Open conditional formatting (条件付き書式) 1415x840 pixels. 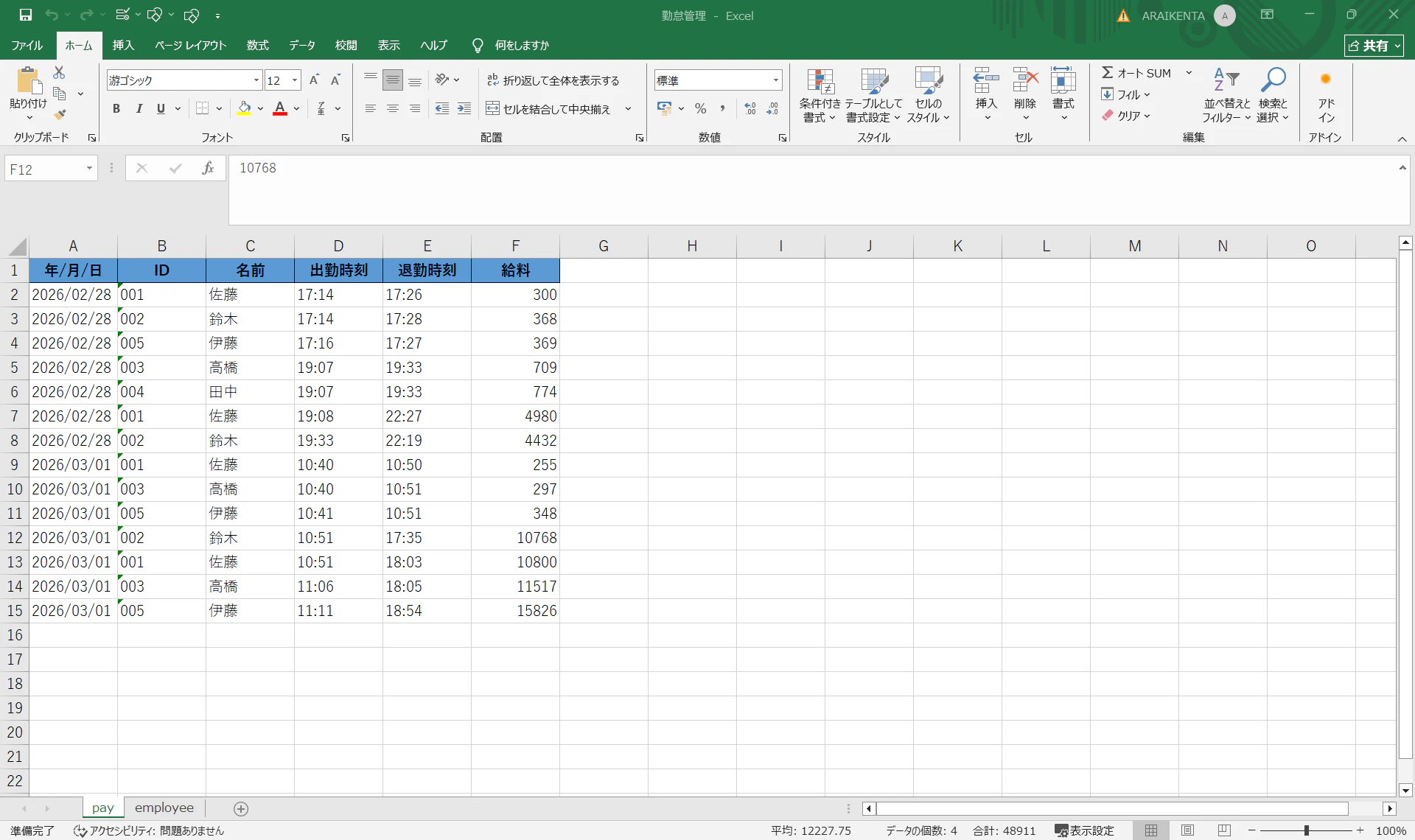tap(820, 96)
